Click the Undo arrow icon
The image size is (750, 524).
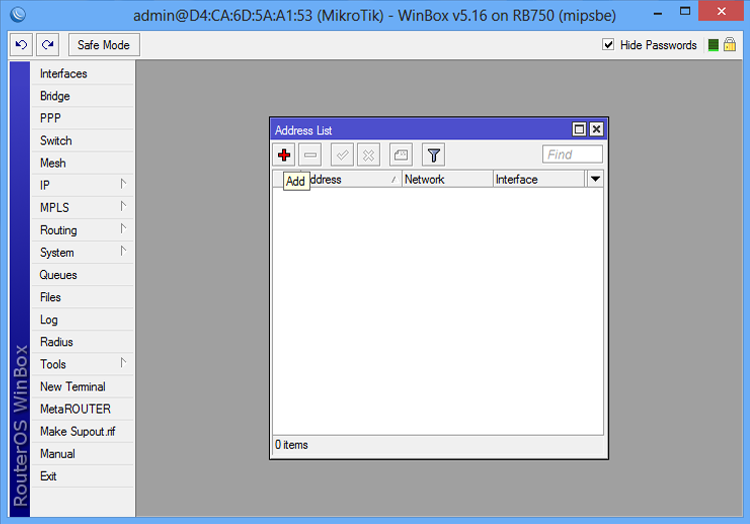22,45
